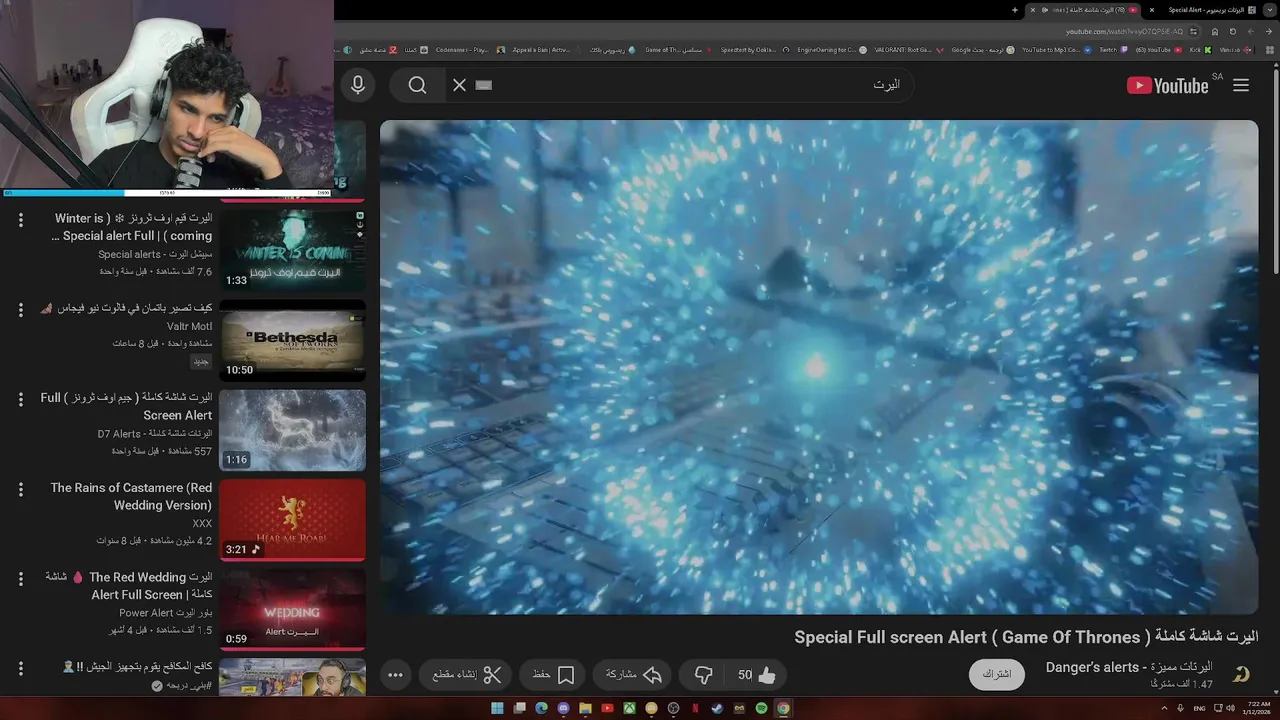Click the browser reload button
Viewport: 1280px width, 720px height.
point(1232,31)
